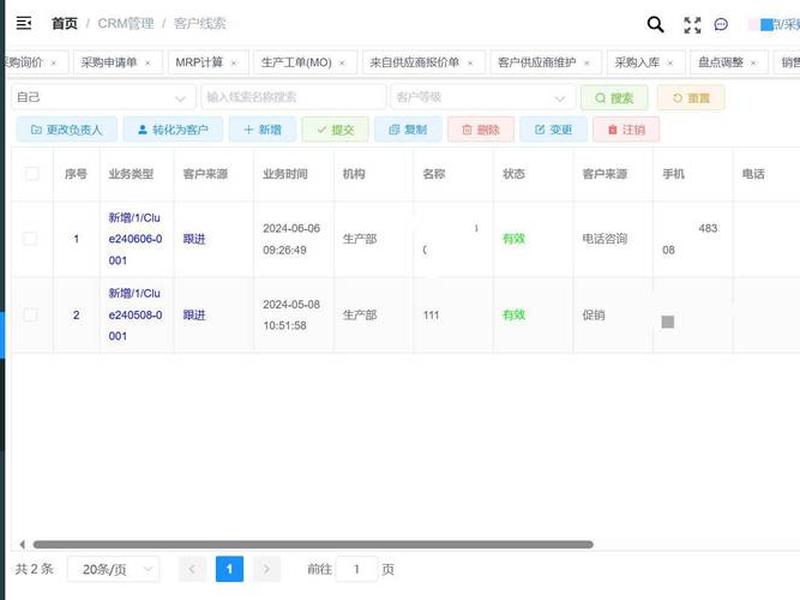The width and height of the screenshot is (800, 600).
Task: Close the 客户供应商维护 tab
Action: [587, 63]
